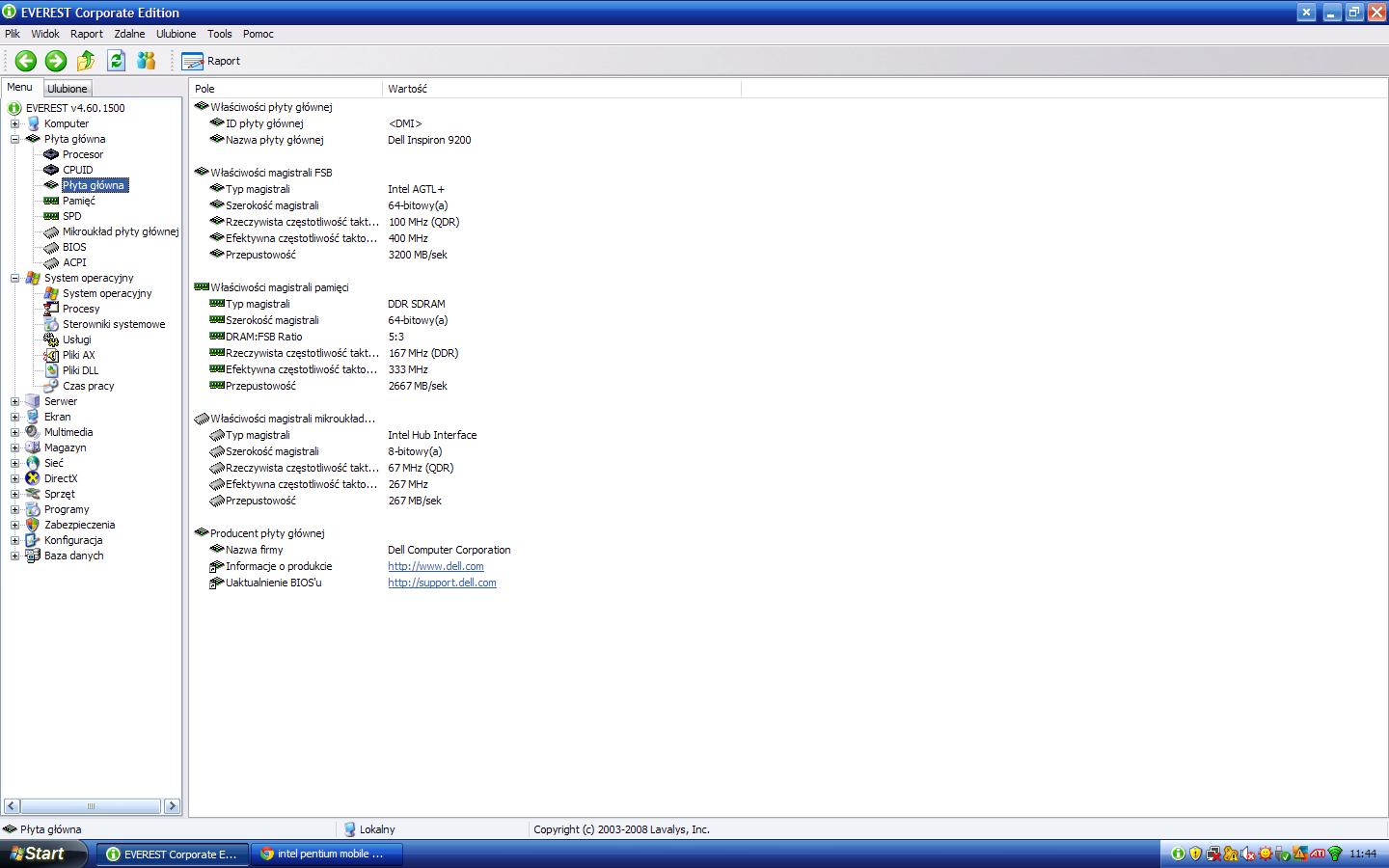Expand the Komputer tree node
Screen dimensions: 1389x868
(14, 123)
